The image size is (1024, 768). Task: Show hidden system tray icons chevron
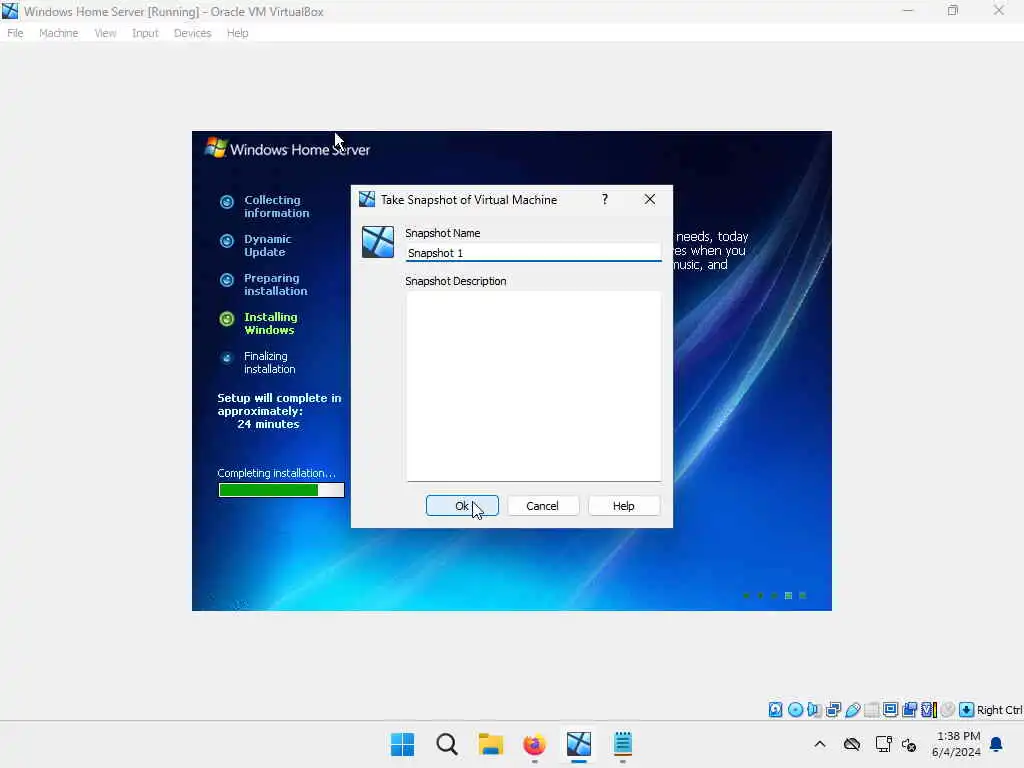[820, 744]
